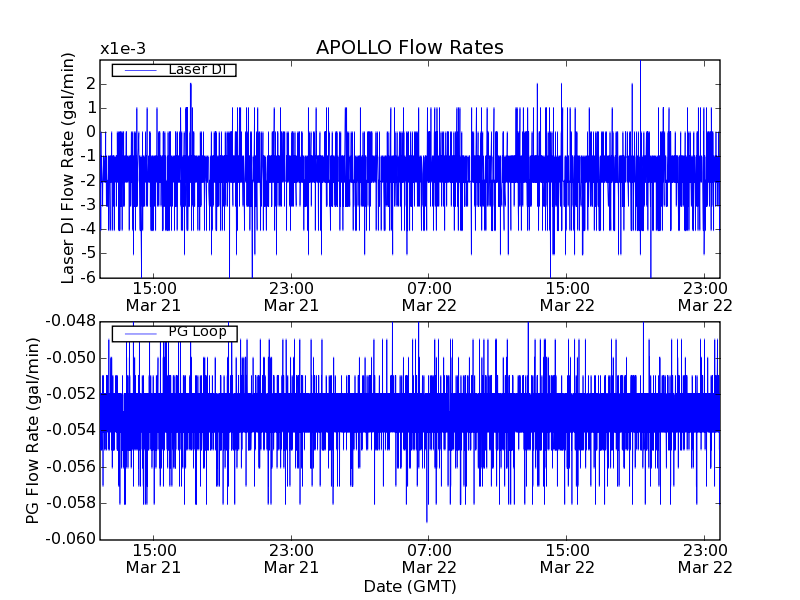Click "15:00 Mar 22" tick under the bottom plot
This screenshot has height=600, width=800.
pyautogui.click(x=567, y=558)
